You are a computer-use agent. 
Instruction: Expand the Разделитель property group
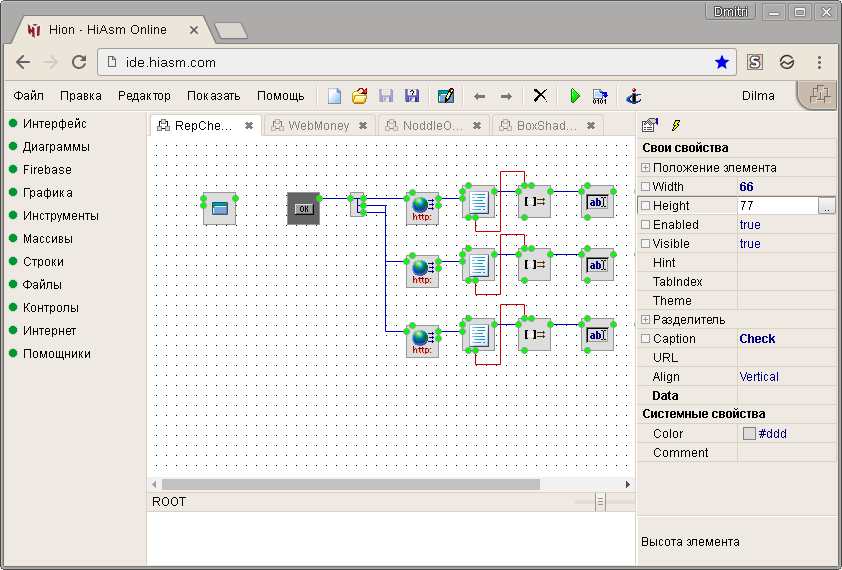pos(646,320)
